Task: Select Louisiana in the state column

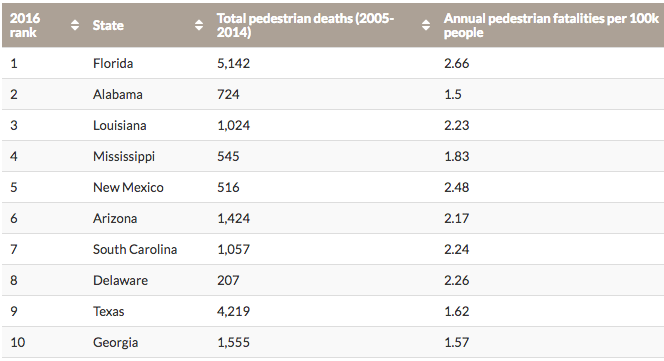Action: (x=120, y=125)
